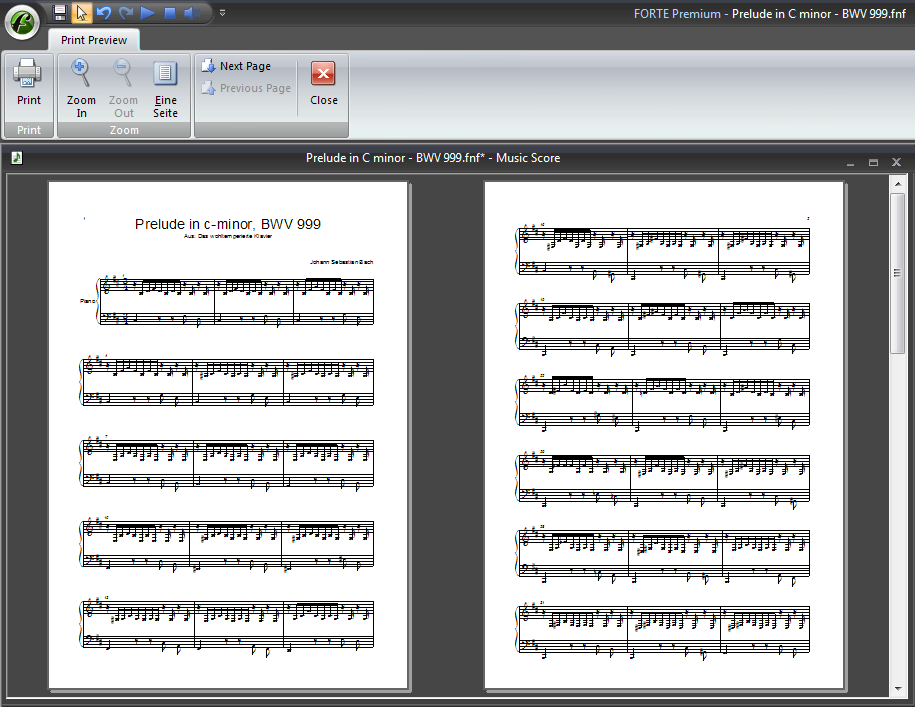Click the music score document icon
The width and height of the screenshot is (915, 707).
(17, 158)
